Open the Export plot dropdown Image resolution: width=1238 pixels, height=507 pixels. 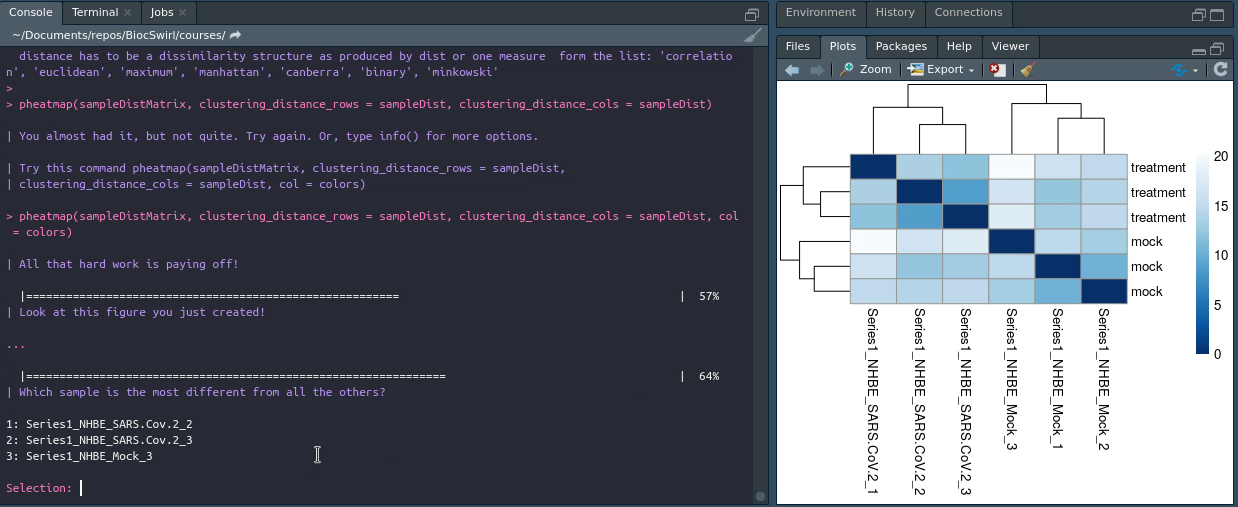942,70
